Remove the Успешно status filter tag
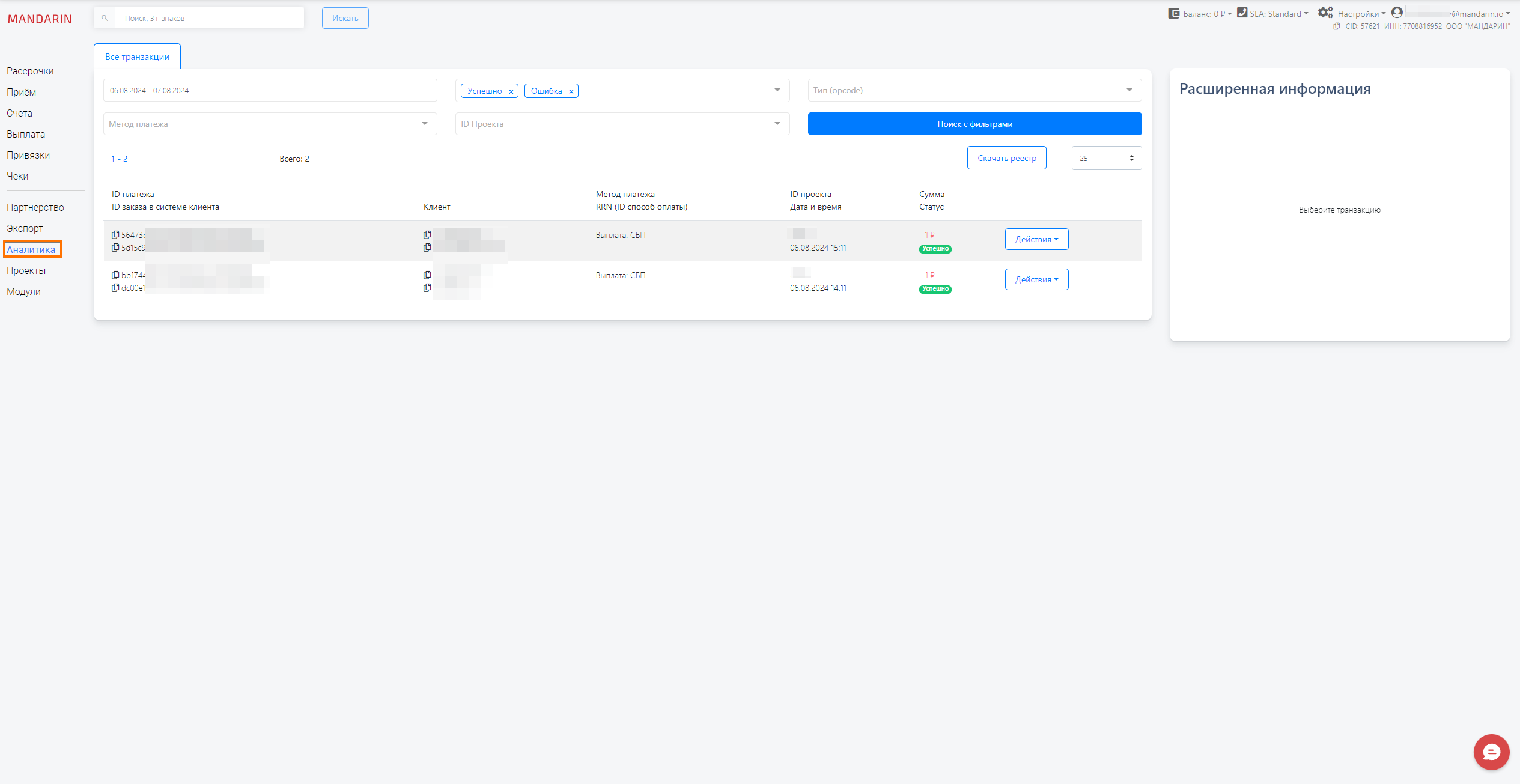The height and width of the screenshot is (784, 1520). 511,91
